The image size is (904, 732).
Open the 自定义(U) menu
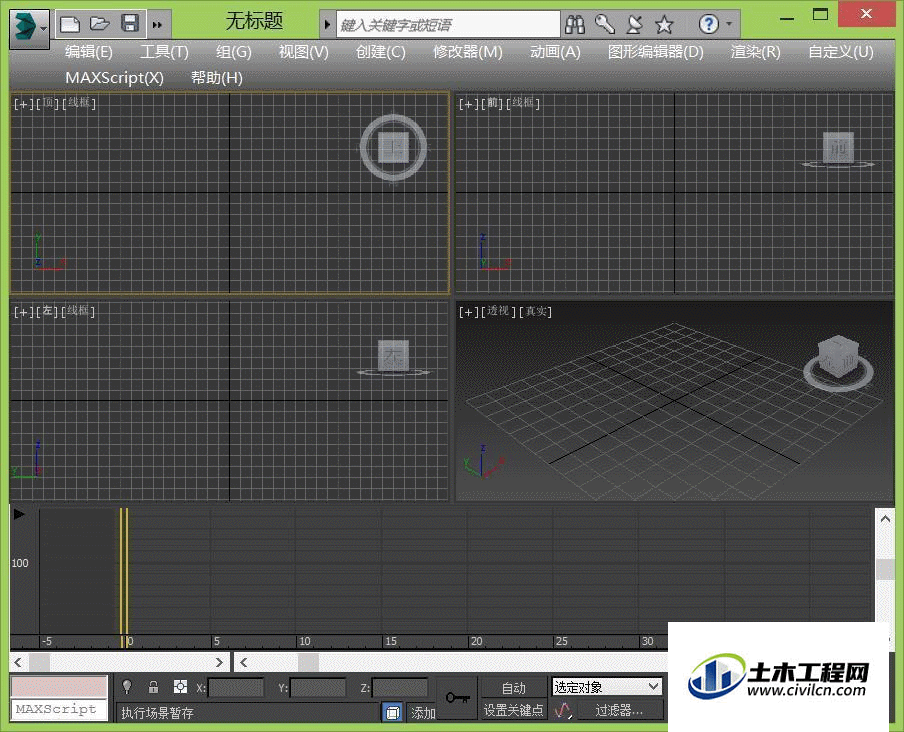pos(841,52)
